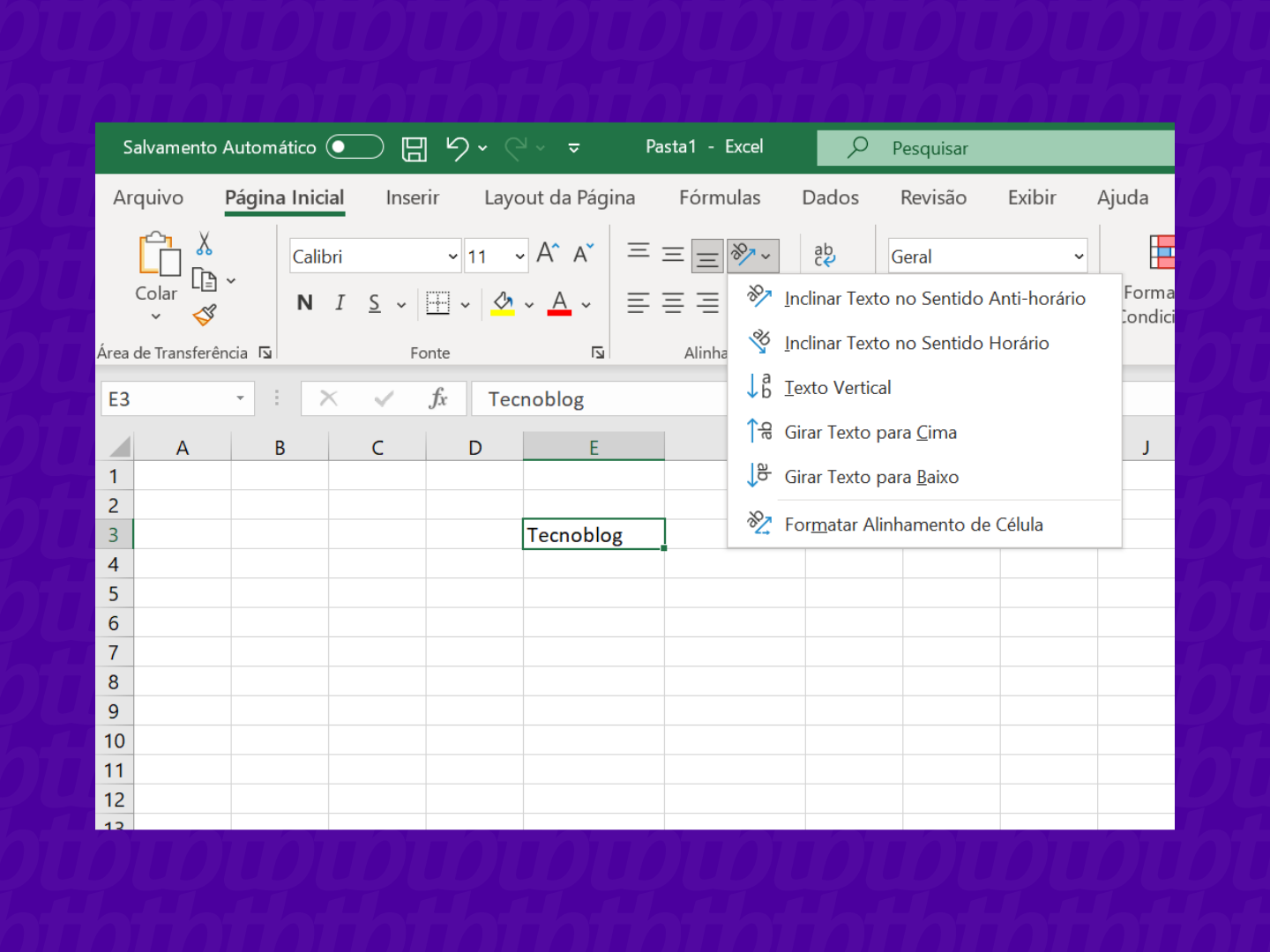This screenshot has width=1270, height=952.
Task: Click the Formatação Condicional icon
Action: coord(1162,252)
